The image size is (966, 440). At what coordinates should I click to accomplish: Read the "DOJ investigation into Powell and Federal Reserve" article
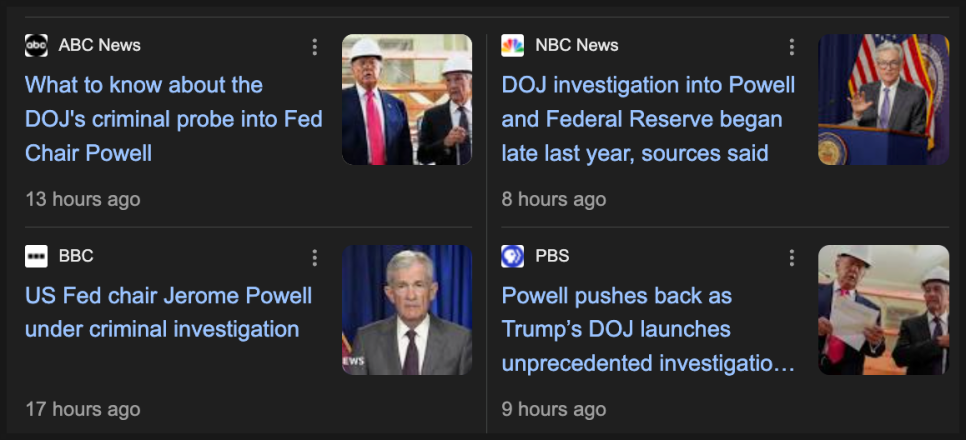coord(648,119)
